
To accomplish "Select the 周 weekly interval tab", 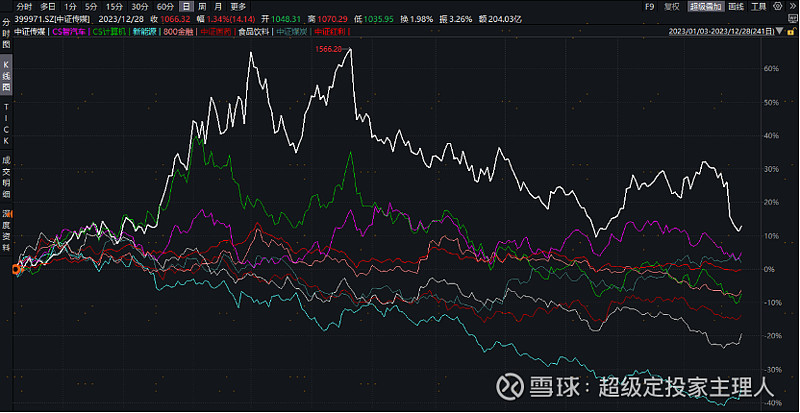I will point(203,7).
